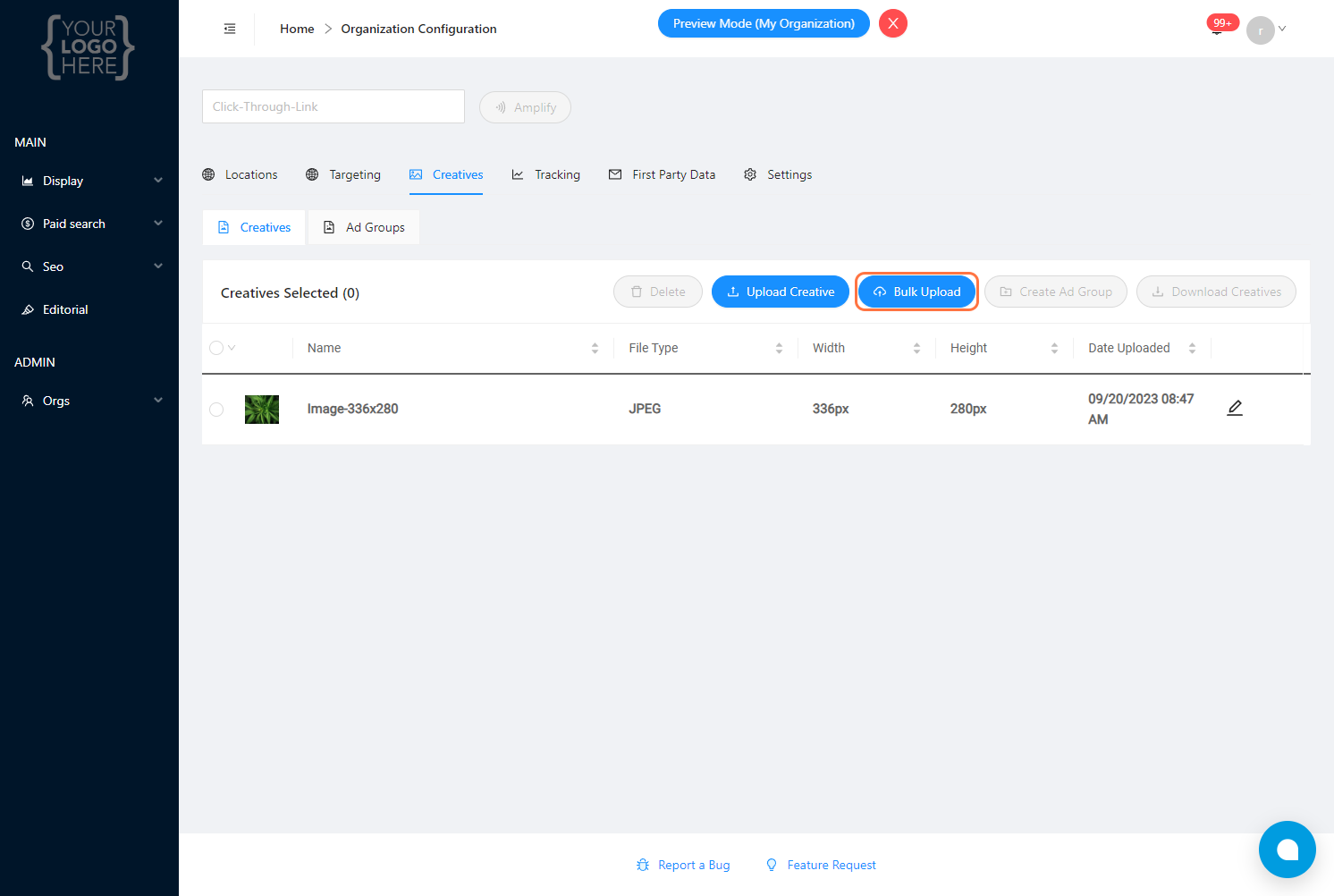Click the YOUR LOGO HERE logo
The height and width of the screenshot is (896, 1334).
(89, 47)
